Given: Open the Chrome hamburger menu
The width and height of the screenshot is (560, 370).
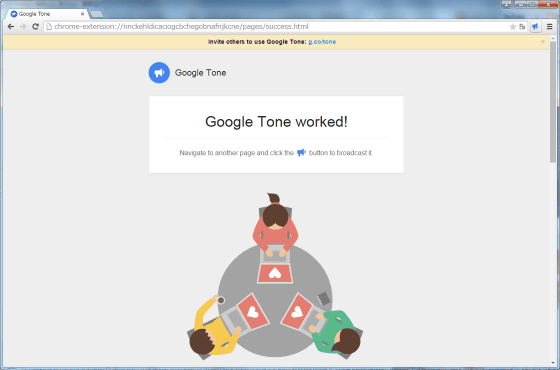Looking at the screenshot, I should coord(550,26).
